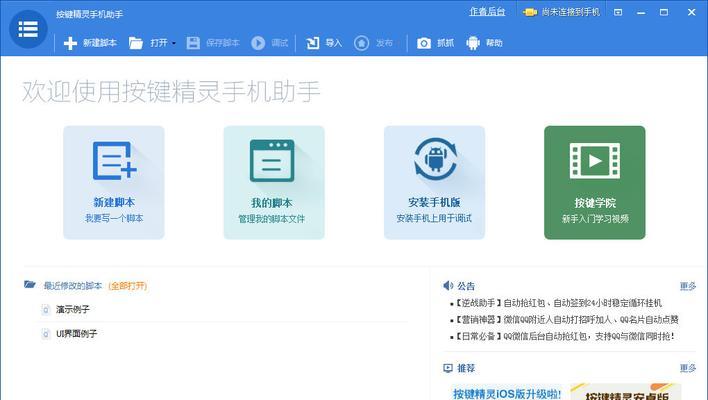Click the 发布 publish icon
The height and width of the screenshot is (400, 708).
[x=361, y=43]
